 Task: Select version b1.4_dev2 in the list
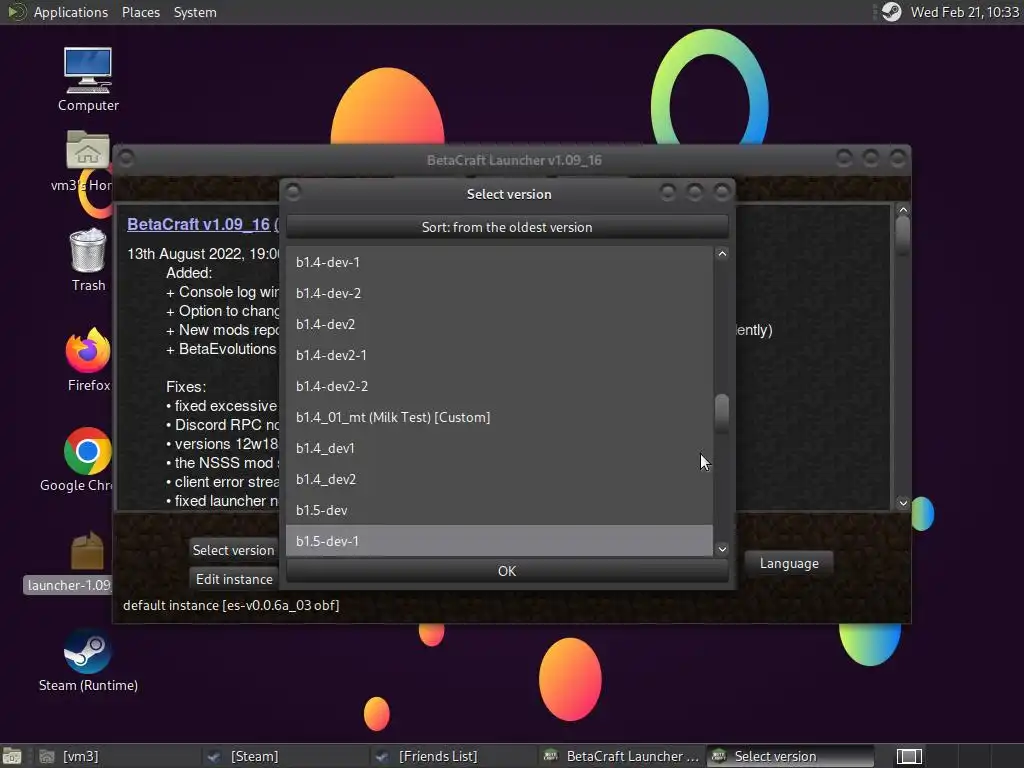(x=499, y=479)
